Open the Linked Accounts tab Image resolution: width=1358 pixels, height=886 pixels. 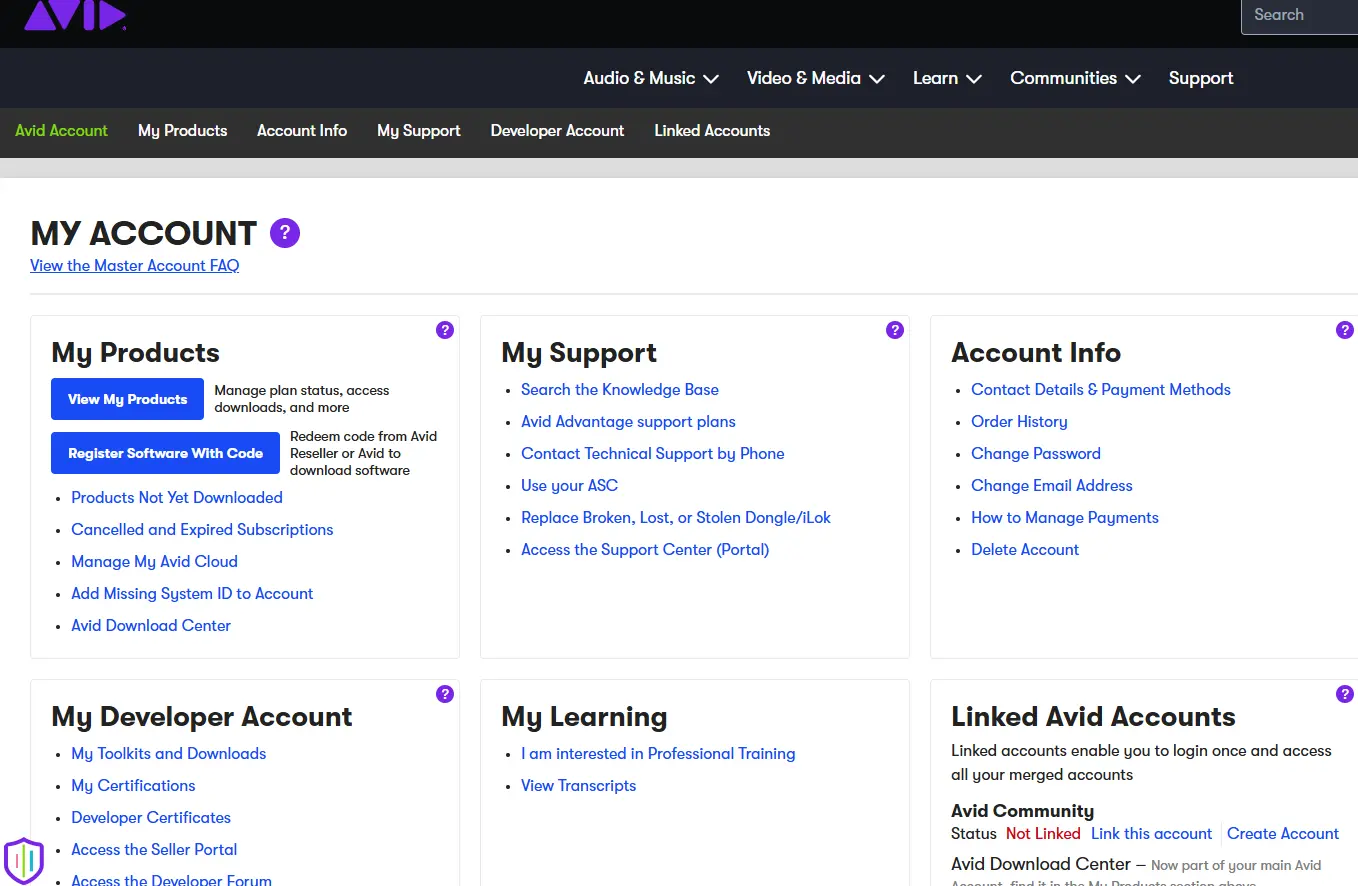[712, 131]
